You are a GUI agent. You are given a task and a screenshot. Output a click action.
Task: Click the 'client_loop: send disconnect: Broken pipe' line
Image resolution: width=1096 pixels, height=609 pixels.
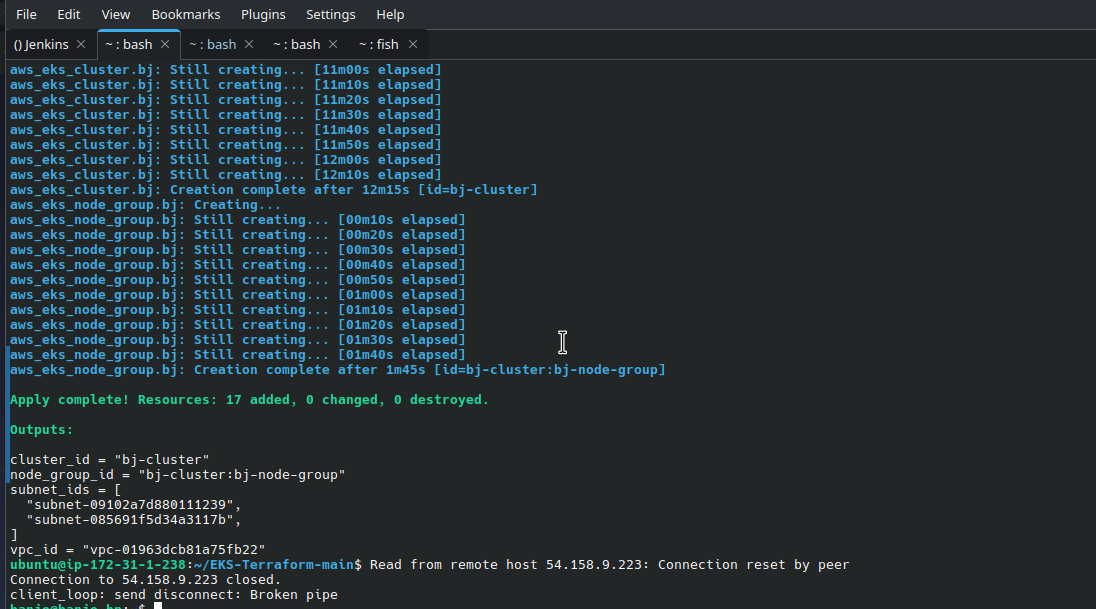click(x=173, y=595)
